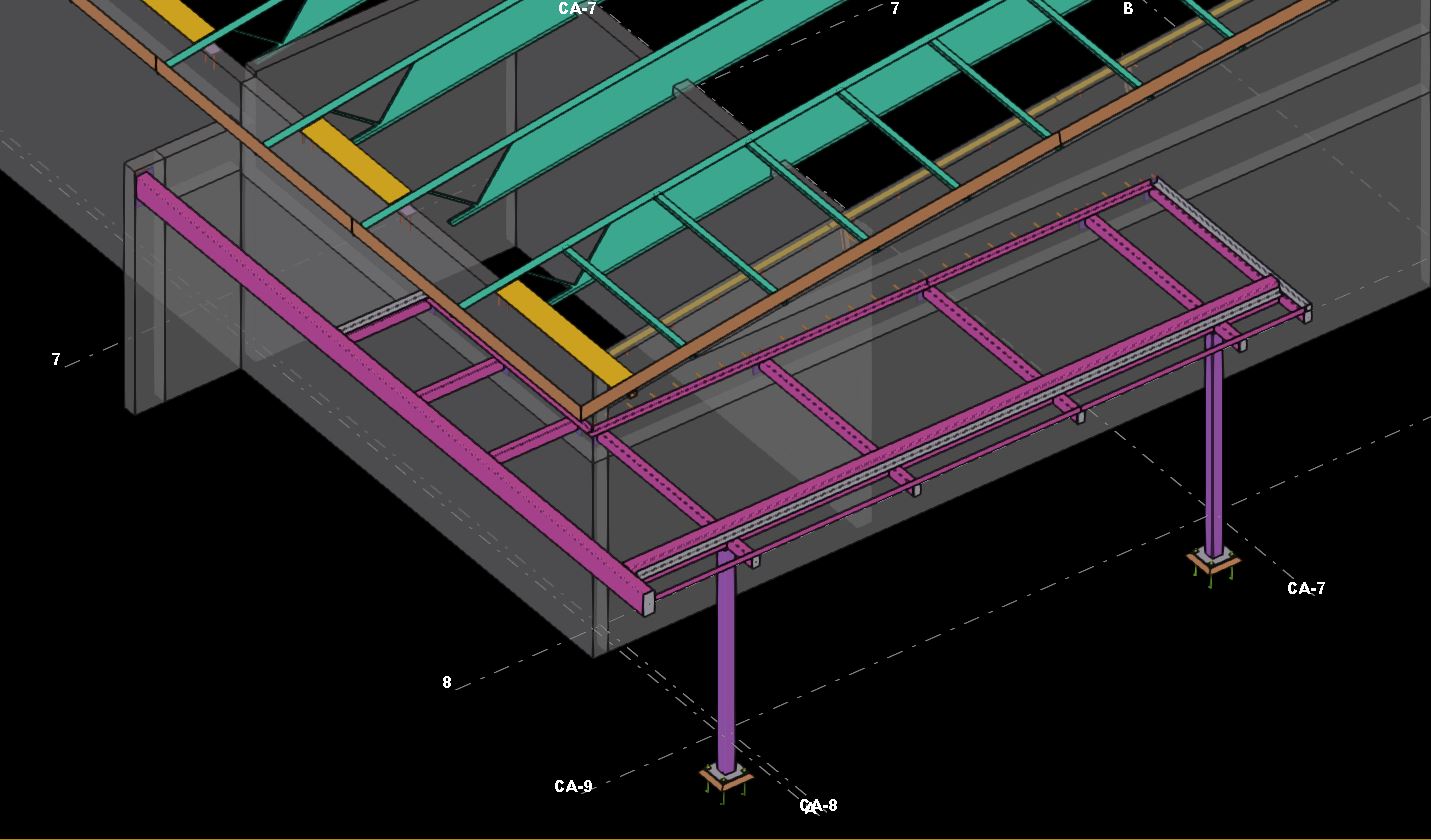Select the gray end plate of the long magenta beam
1431x840 pixels.
[648, 603]
